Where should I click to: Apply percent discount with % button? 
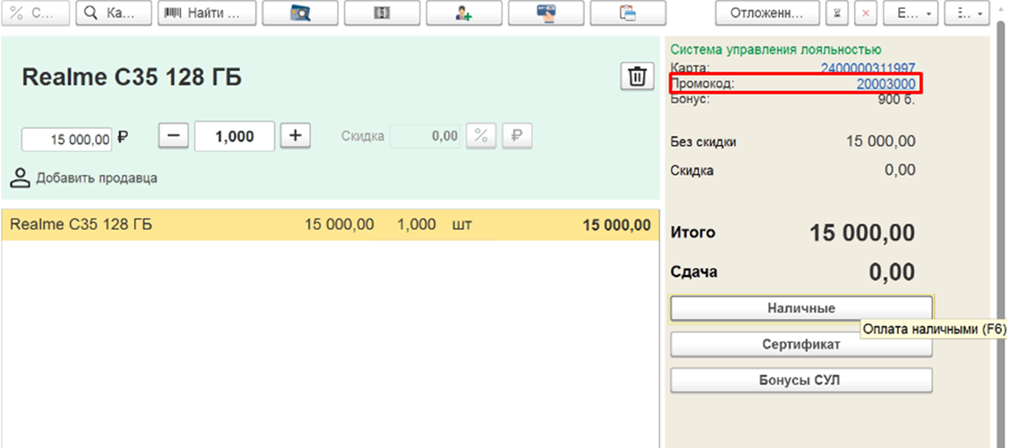click(x=481, y=136)
